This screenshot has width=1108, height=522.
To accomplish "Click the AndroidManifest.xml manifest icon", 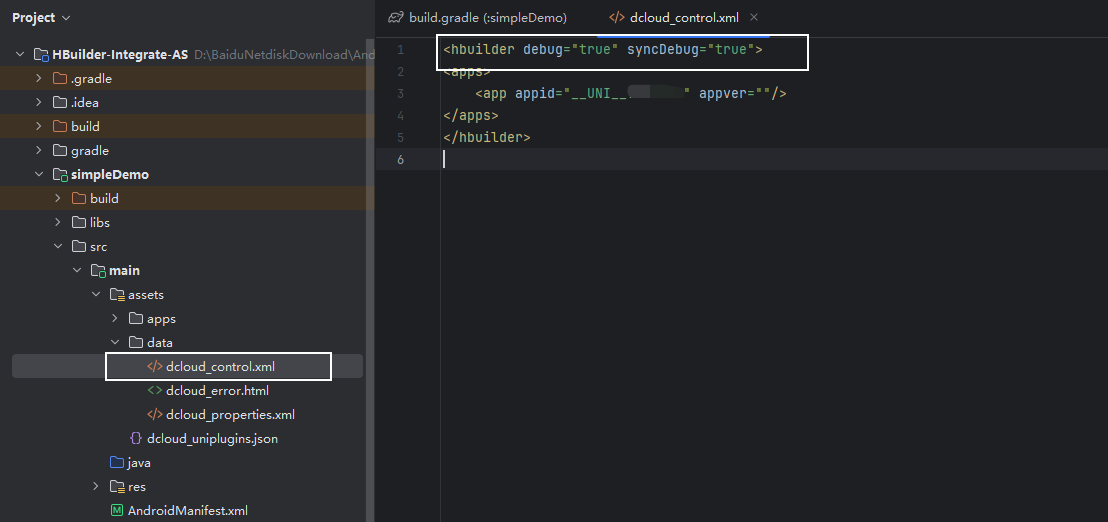I will click(x=117, y=511).
